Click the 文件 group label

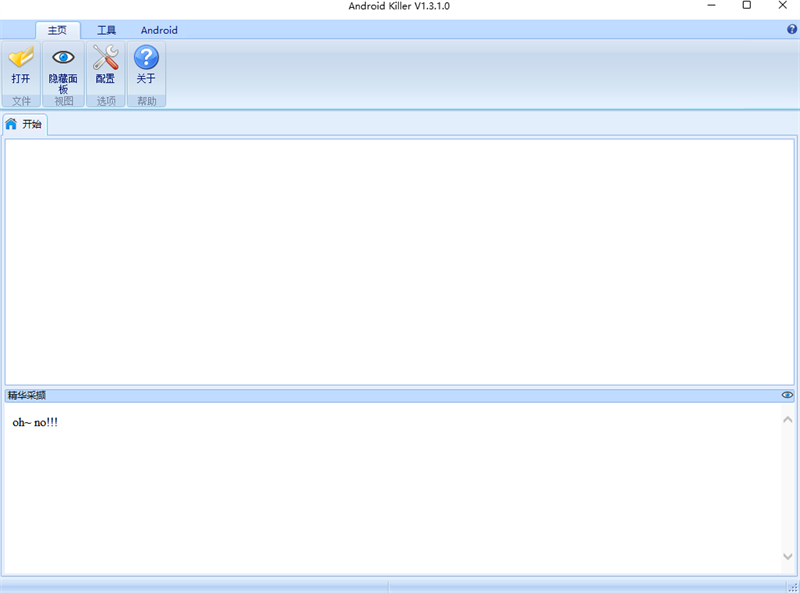coord(21,101)
